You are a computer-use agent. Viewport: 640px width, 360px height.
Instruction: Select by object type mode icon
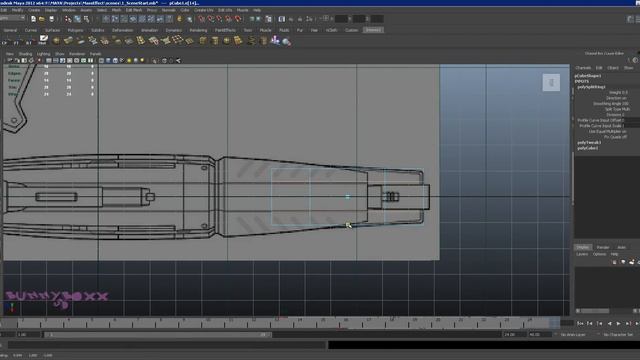[77, 19]
